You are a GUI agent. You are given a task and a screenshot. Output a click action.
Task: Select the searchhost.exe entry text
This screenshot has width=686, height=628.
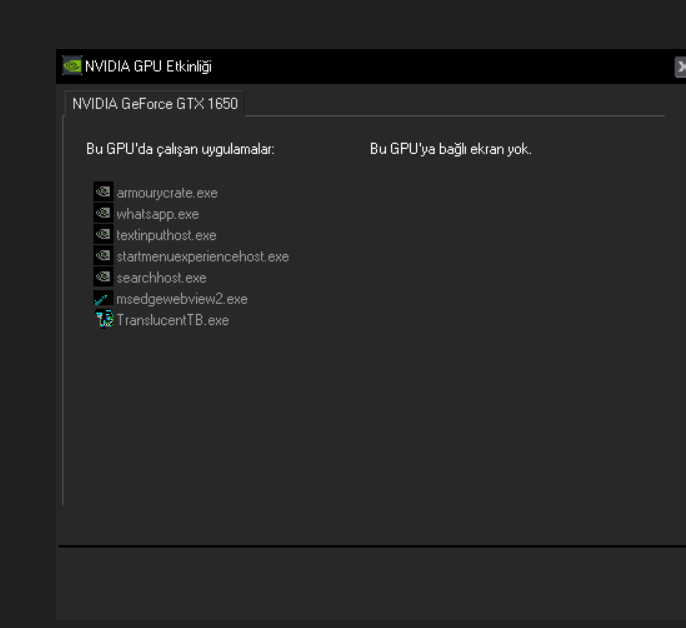pyautogui.click(x=161, y=278)
